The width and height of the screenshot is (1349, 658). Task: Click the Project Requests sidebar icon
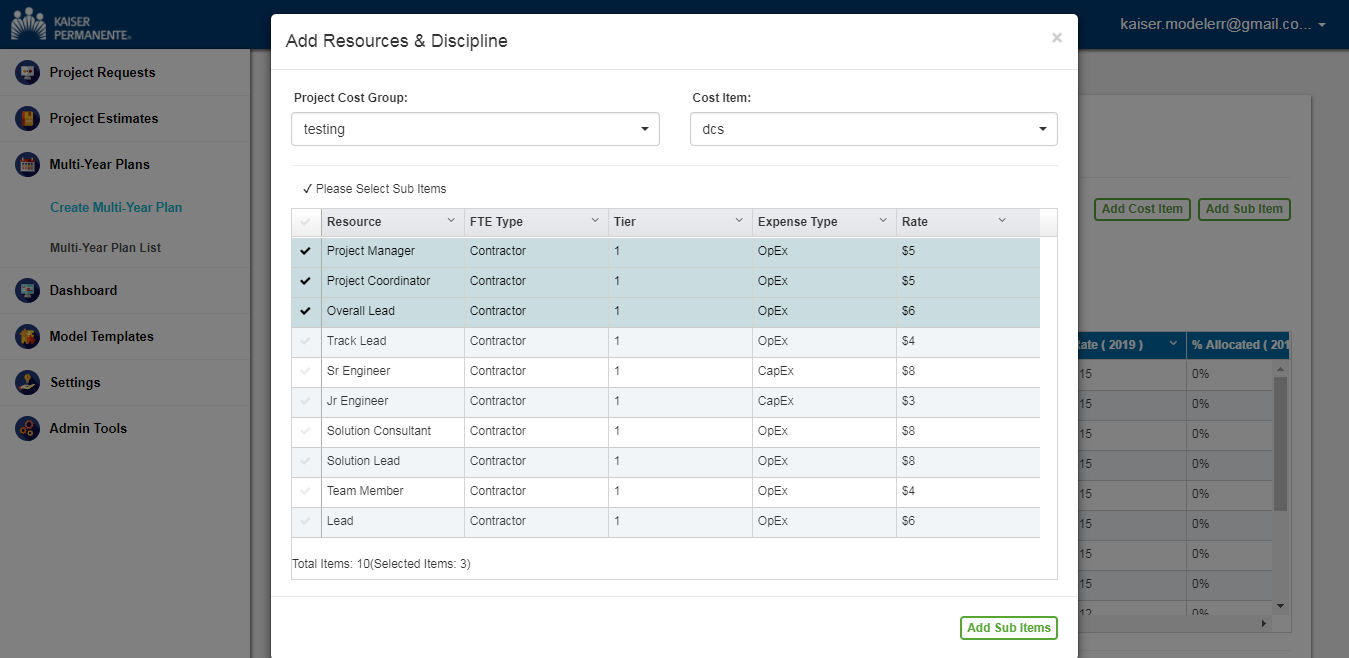click(27, 72)
